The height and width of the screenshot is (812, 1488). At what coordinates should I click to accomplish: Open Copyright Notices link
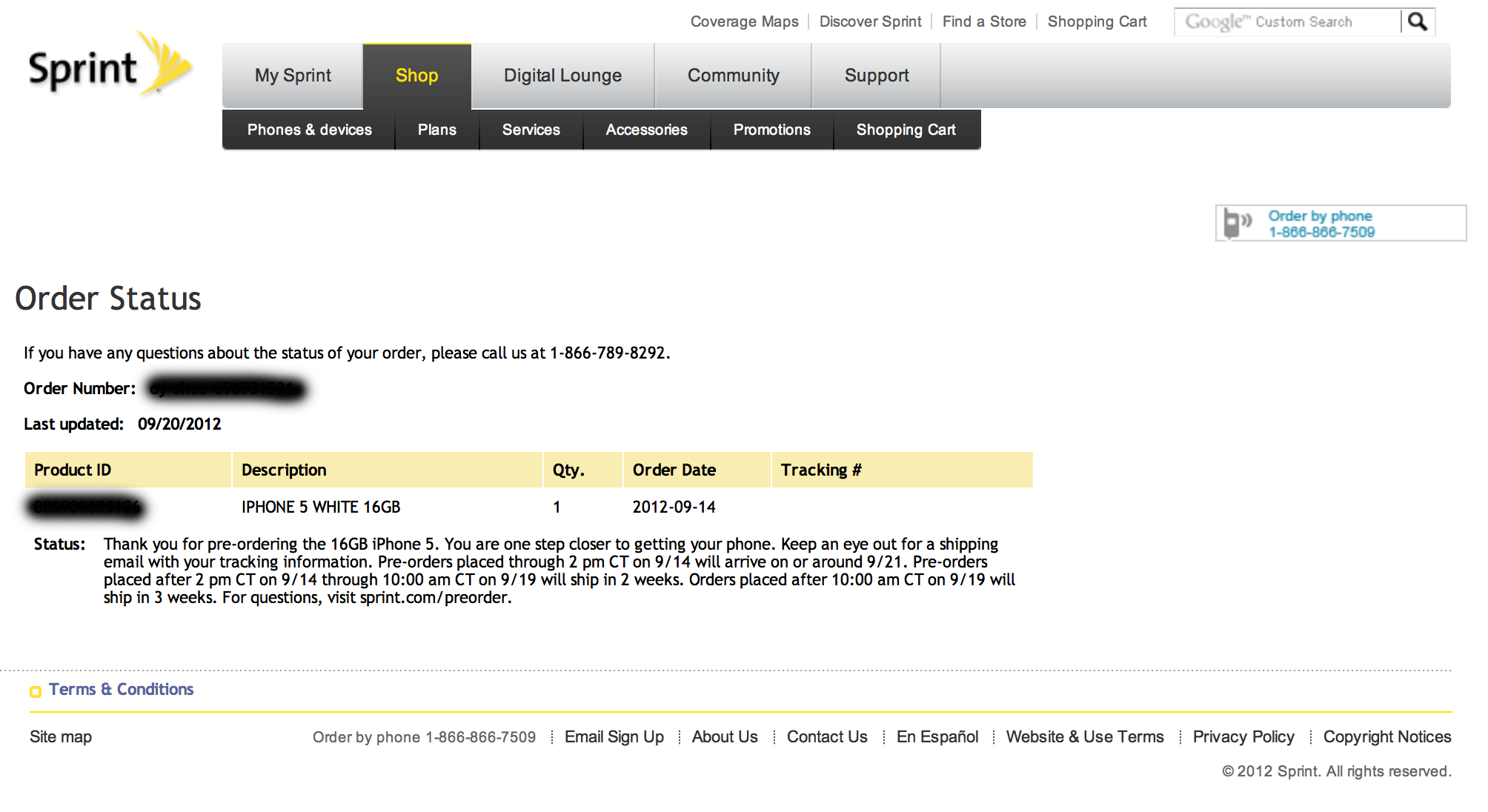[1387, 736]
